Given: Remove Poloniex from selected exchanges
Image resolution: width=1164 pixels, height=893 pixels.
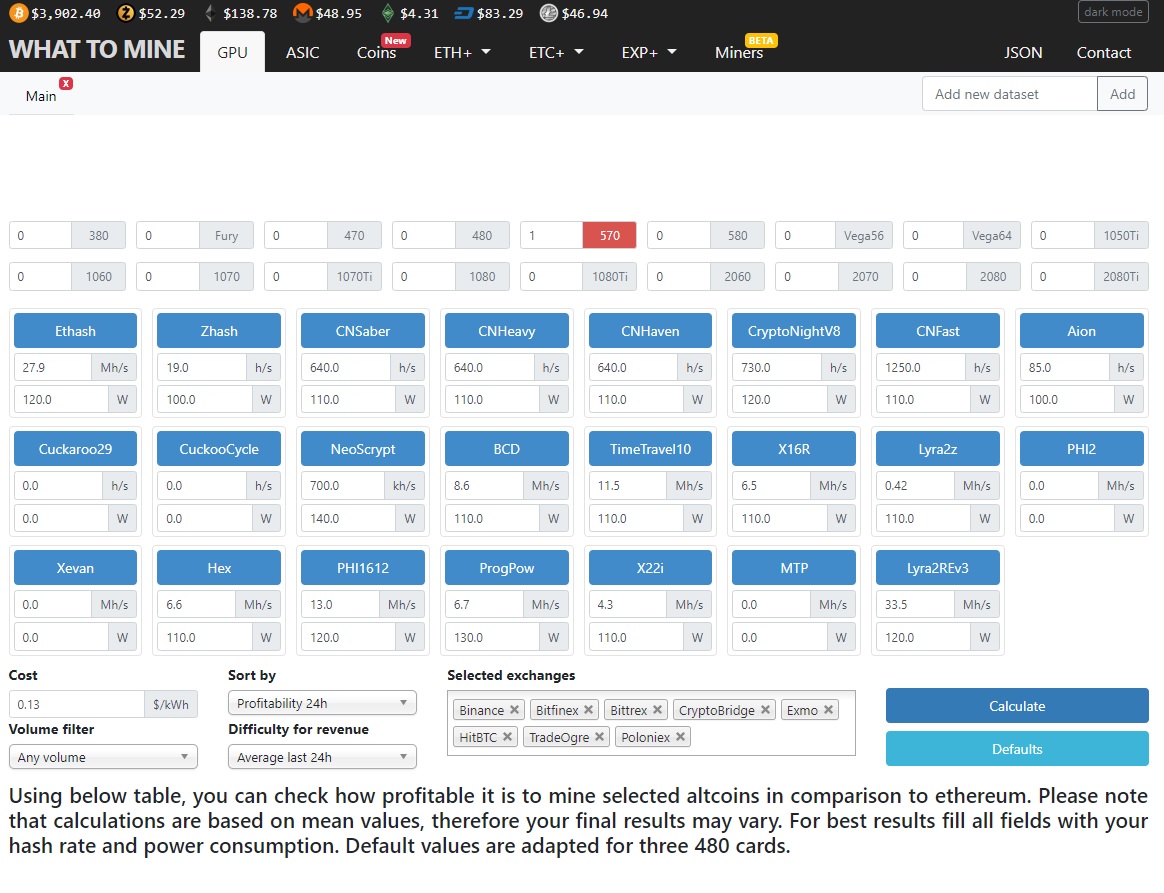Looking at the screenshot, I should pos(680,737).
